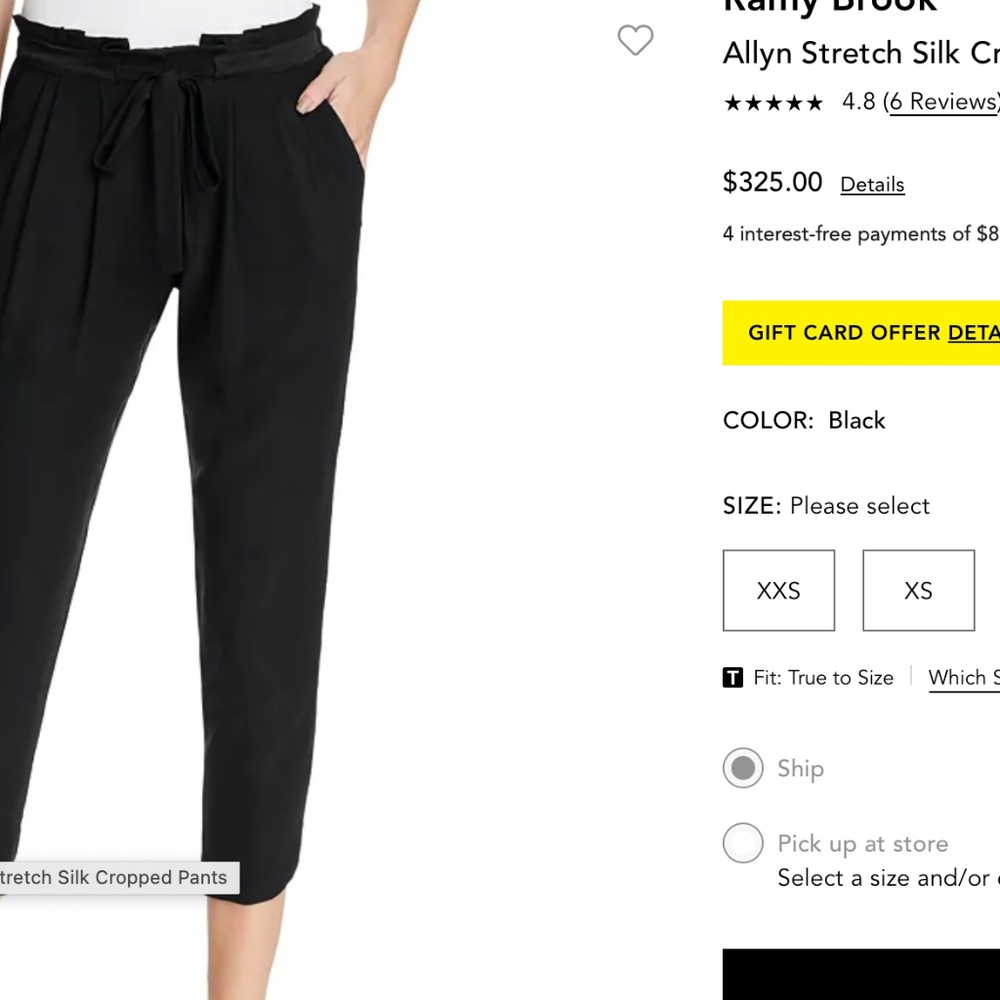Image resolution: width=1000 pixels, height=1000 pixels.
Task: Select the Pick up at store option
Action: point(742,843)
